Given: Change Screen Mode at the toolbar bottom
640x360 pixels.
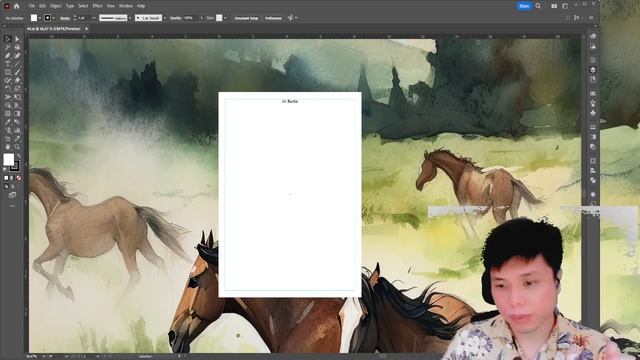Looking at the screenshot, I should click(x=12, y=195).
